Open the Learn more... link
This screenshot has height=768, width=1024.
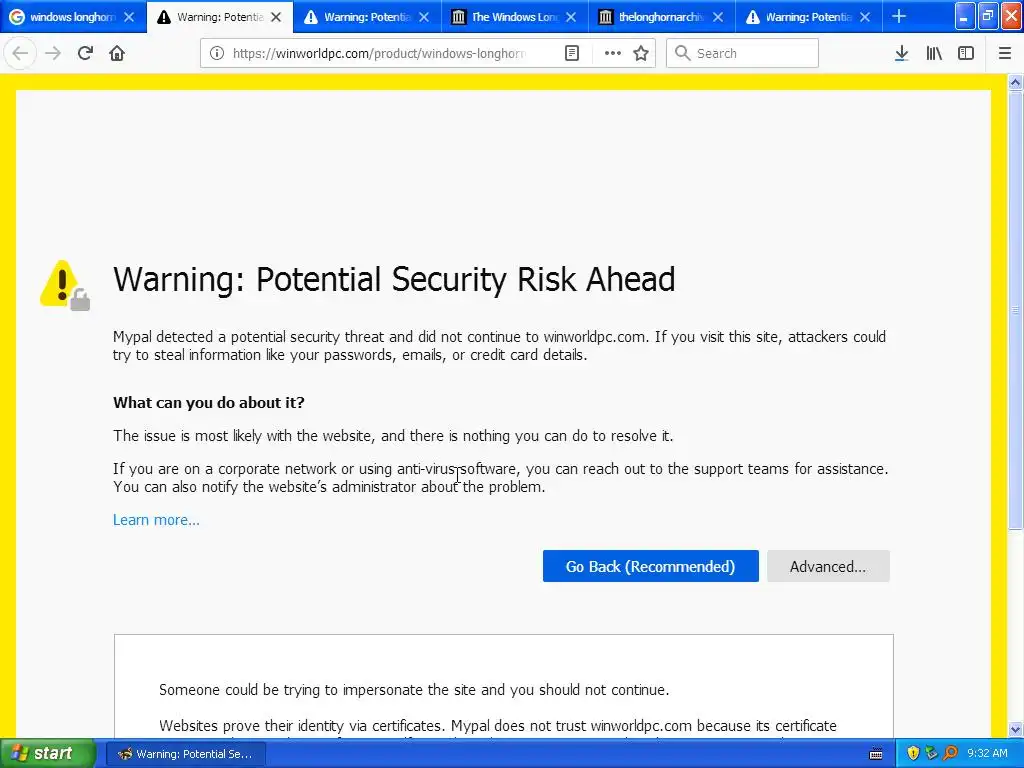click(156, 520)
